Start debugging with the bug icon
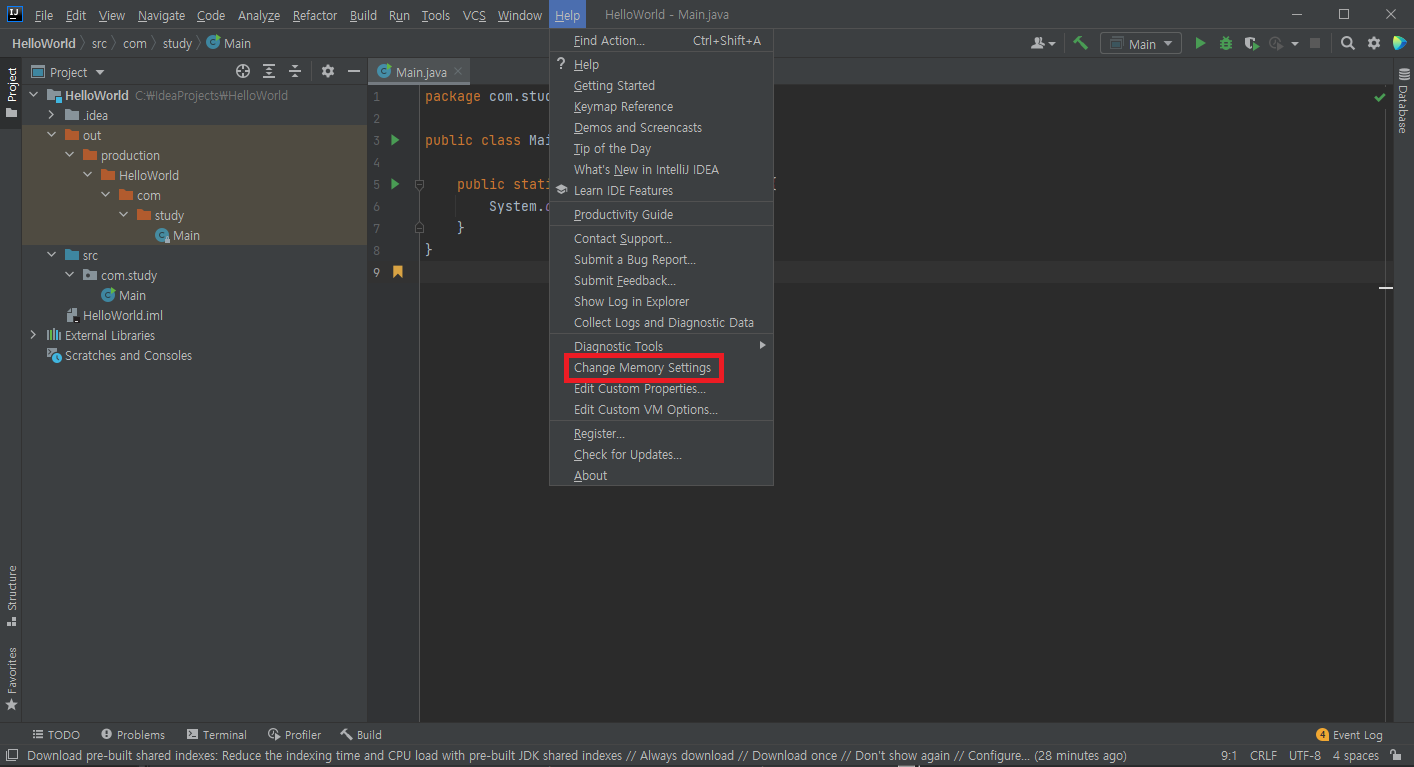Image resolution: width=1414 pixels, height=767 pixels. [x=1226, y=43]
